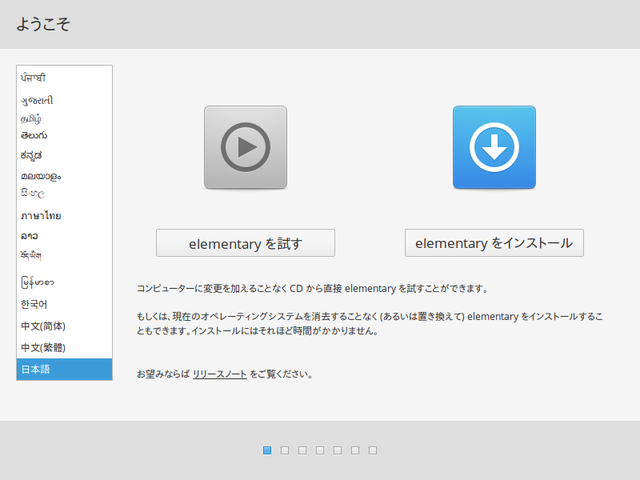Open the リリースノート link
This screenshot has width=640, height=480.
220,374
